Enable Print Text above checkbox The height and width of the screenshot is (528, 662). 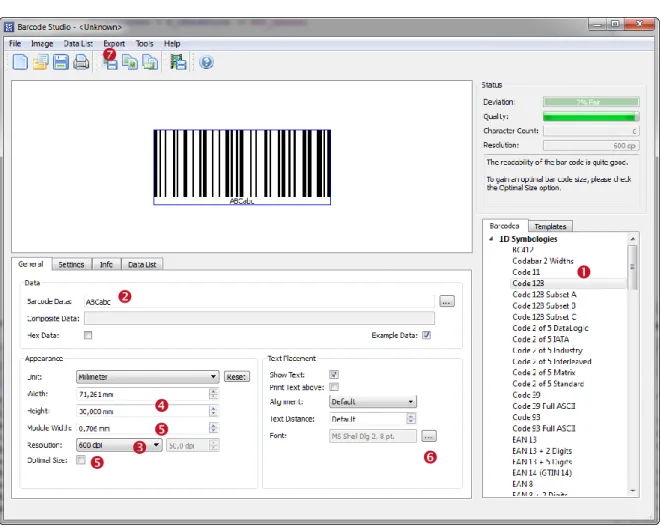pyautogui.click(x=334, y=387)
